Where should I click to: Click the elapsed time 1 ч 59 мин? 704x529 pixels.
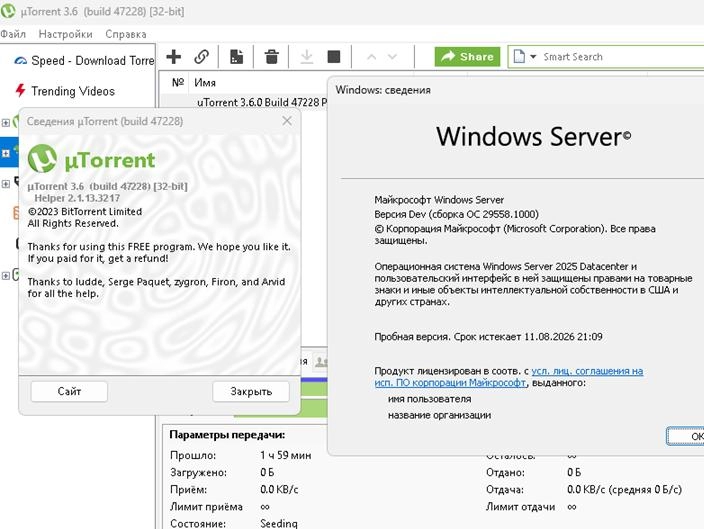286,455
